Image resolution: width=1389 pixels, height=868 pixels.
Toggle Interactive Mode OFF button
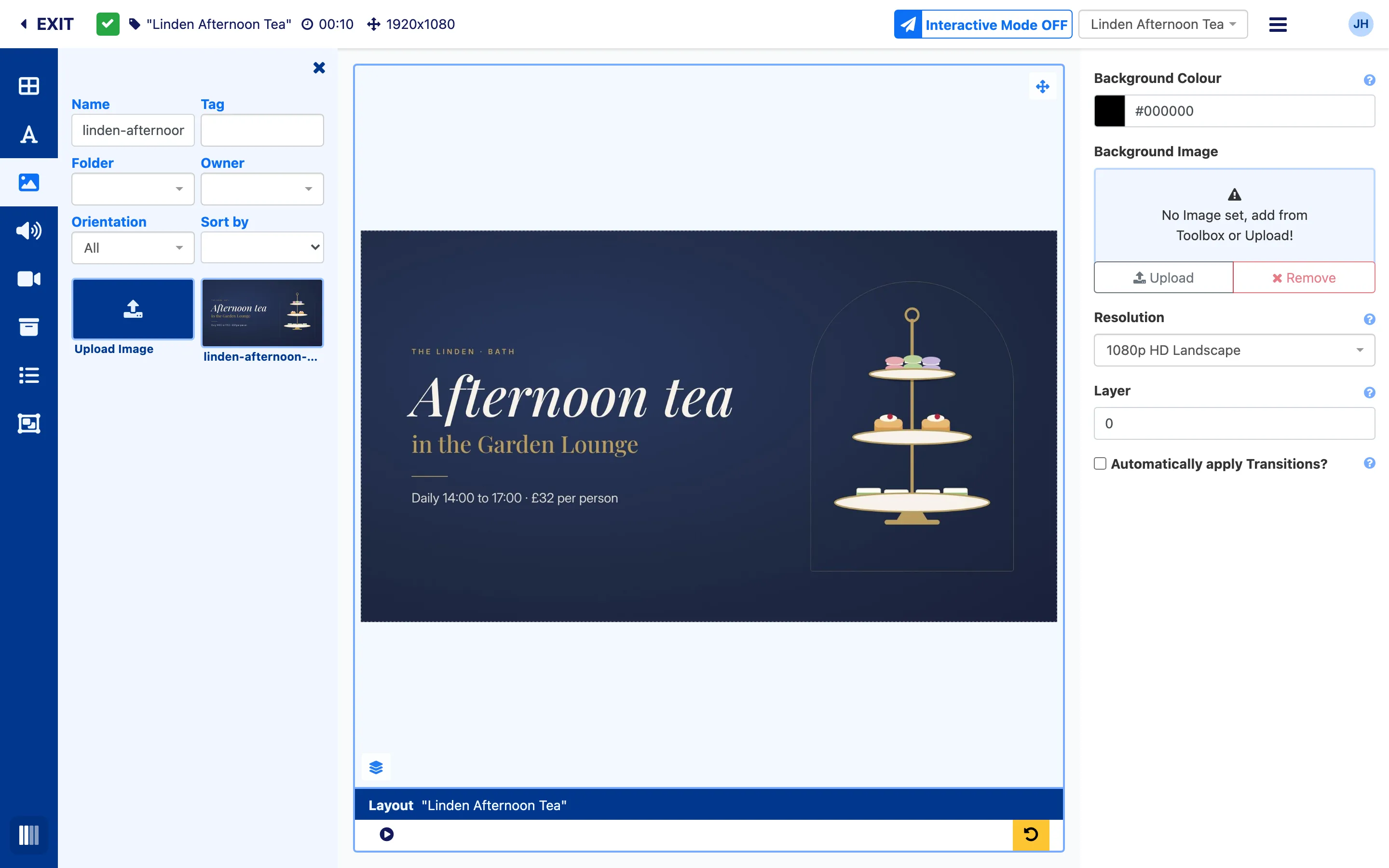click(x=982, y=24)
